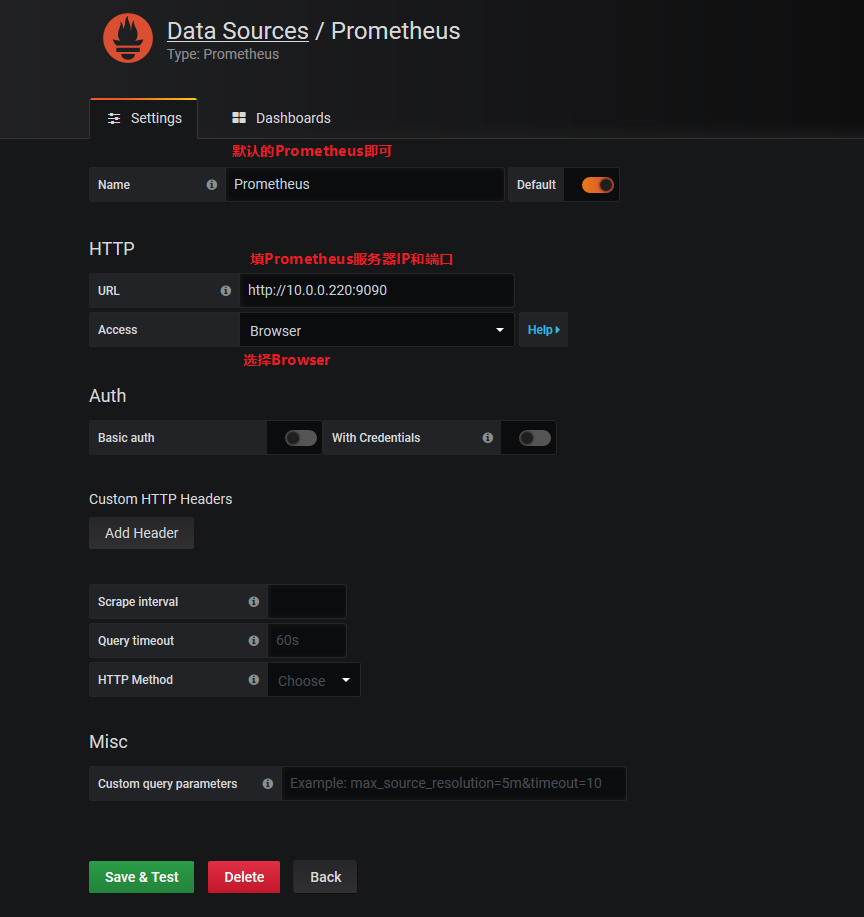The width and height of the screenshot is (864, 917).
Task: Click the Name field containing Prometheus
Action: [x=365, y=185]
